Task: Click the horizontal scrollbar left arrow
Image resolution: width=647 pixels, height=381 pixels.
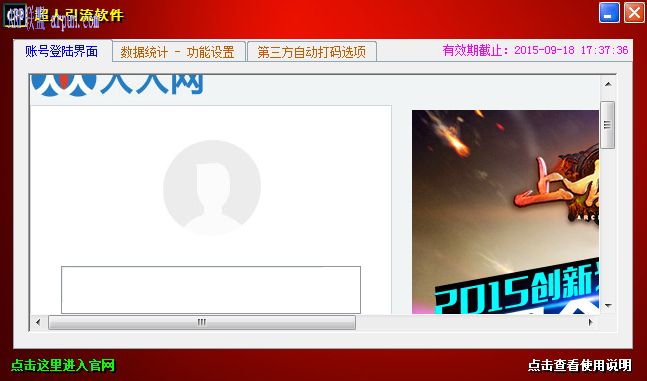Action: 38,322
